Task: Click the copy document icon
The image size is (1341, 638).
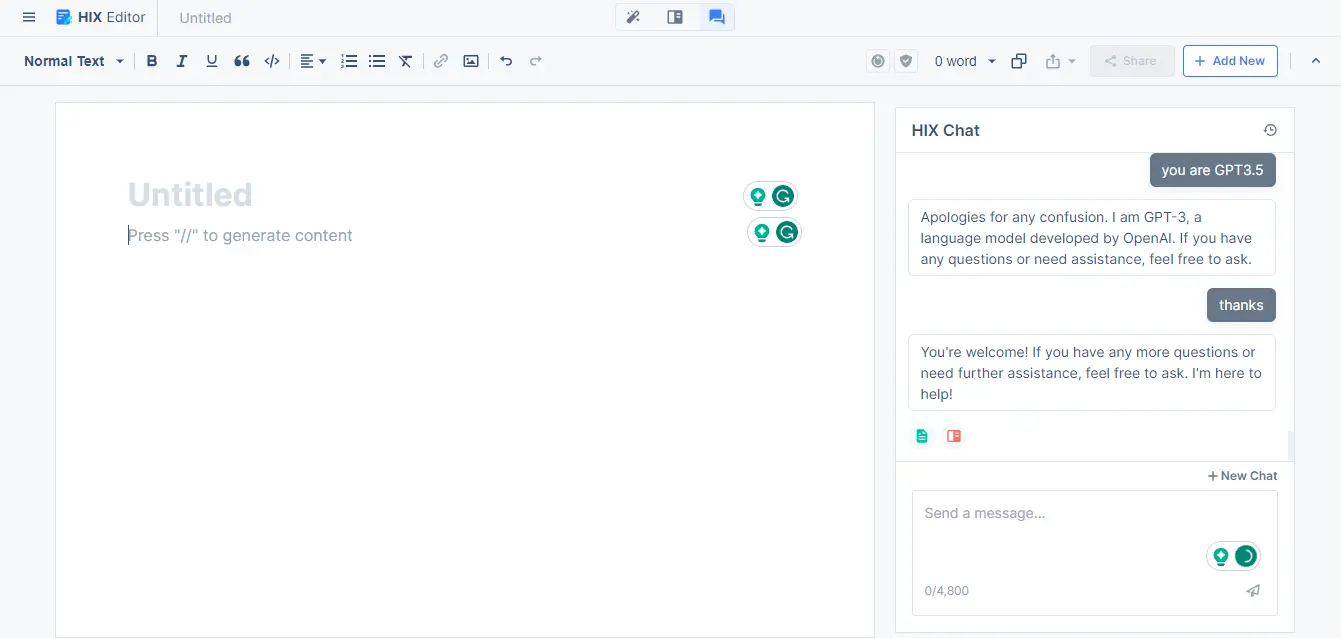Action: pos(1018,61)
